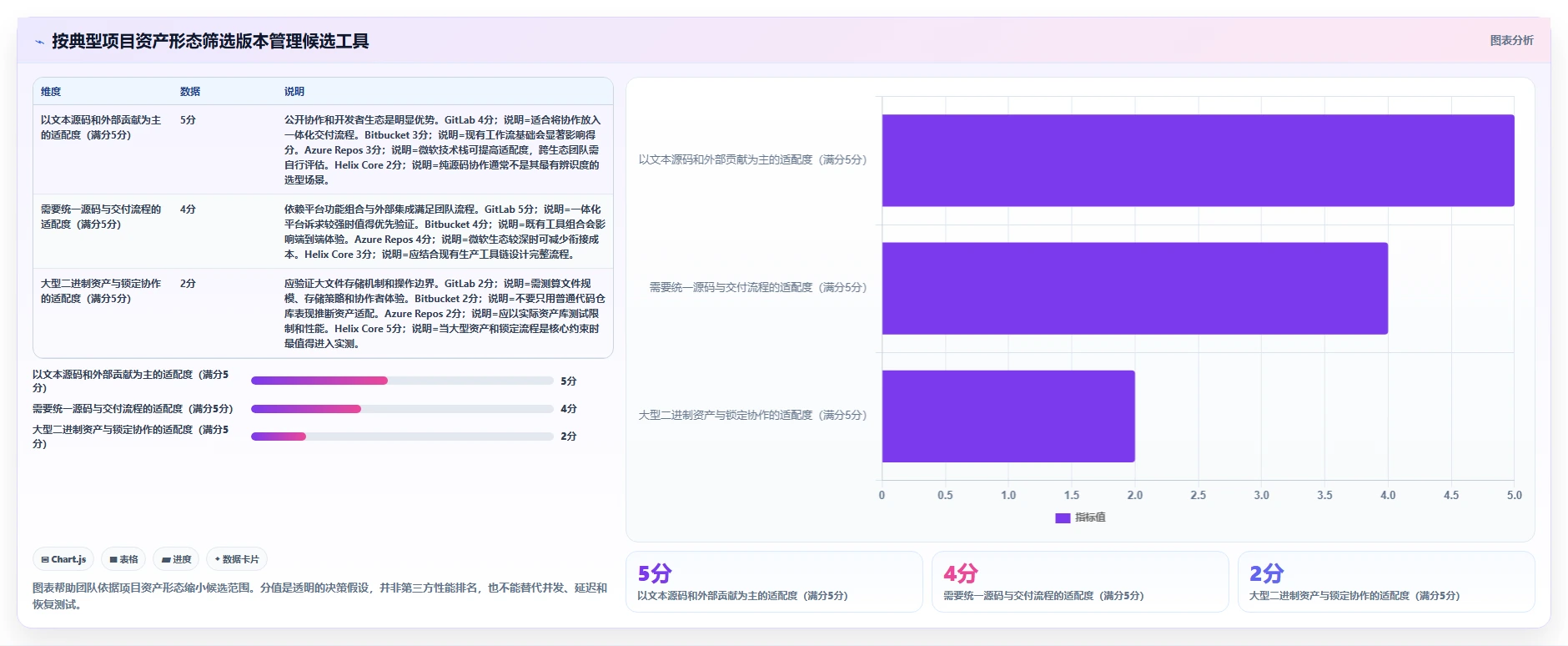Image resolution: width=1568 pixels, height=646 pixels.
Task: Click description starting 依赖平台功能组合
Action: 445,232
